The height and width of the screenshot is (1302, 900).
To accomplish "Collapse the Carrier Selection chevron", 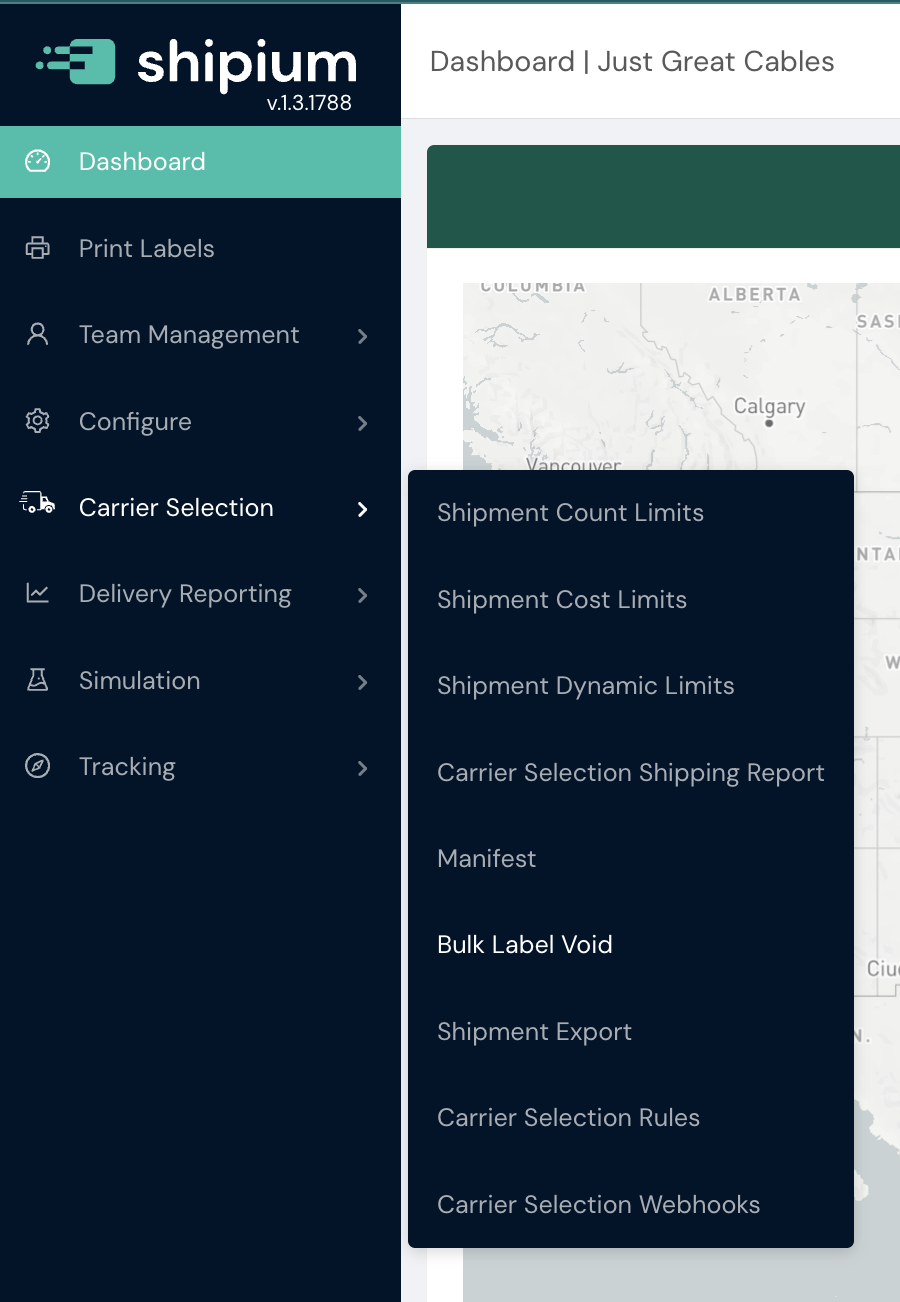I will point(363,510).
